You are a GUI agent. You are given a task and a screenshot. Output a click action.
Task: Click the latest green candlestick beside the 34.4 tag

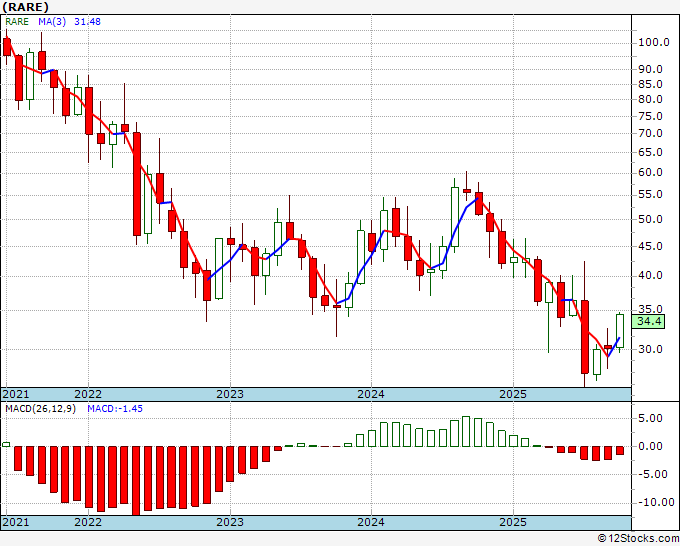pos(620,331)
